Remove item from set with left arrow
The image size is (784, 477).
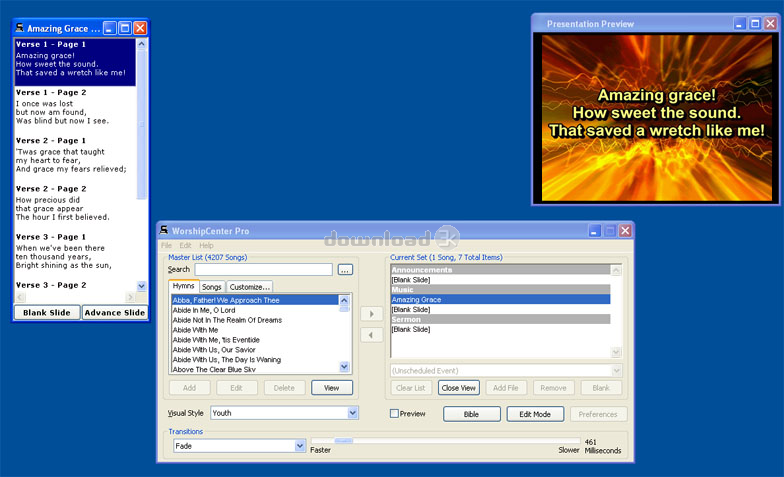pos(372,335)
